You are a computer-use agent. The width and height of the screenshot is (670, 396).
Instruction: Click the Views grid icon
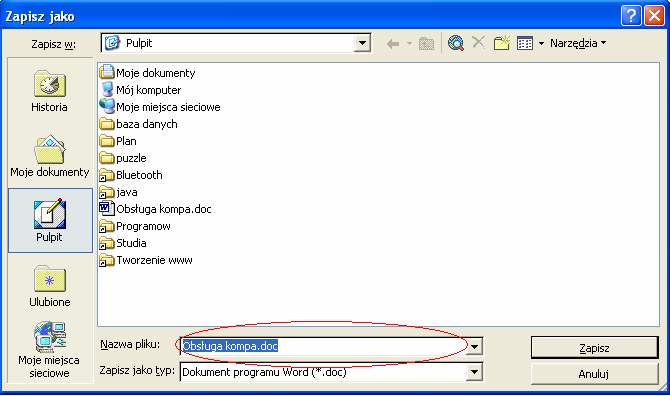[525, 43]
